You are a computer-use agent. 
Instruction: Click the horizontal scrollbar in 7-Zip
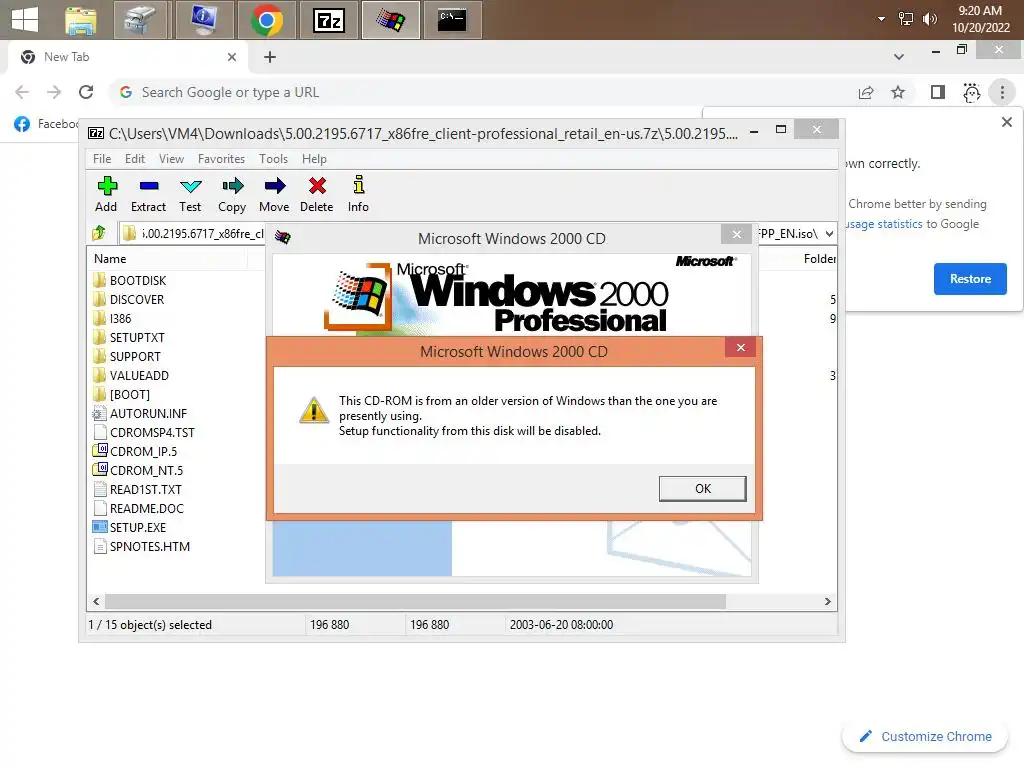pos(415,601)
